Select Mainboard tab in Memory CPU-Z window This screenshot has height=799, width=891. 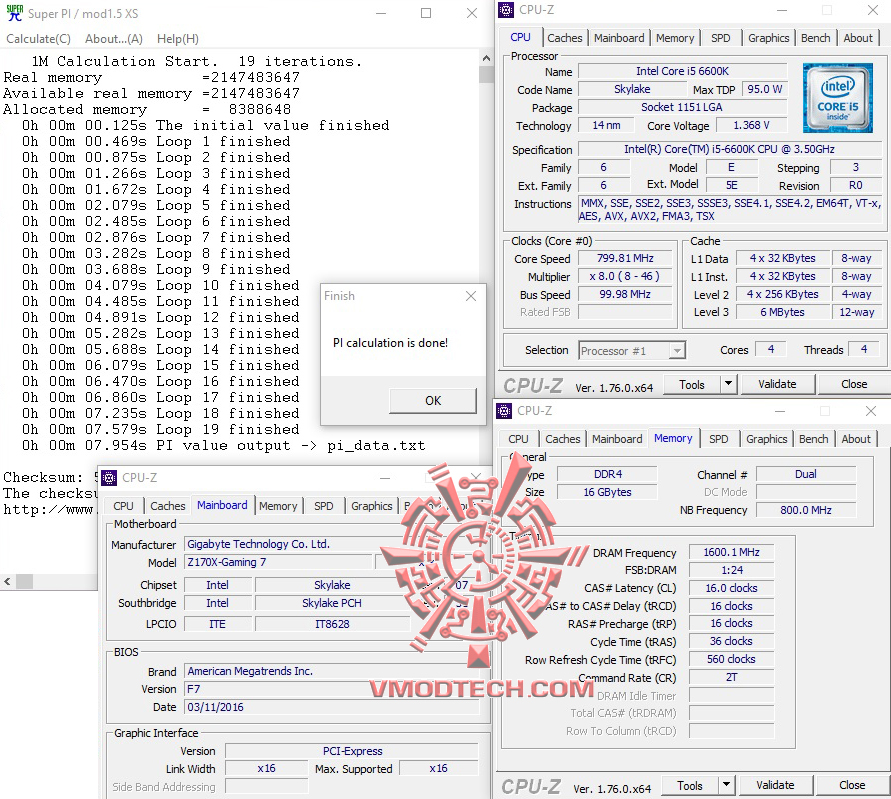pos(617,439)
